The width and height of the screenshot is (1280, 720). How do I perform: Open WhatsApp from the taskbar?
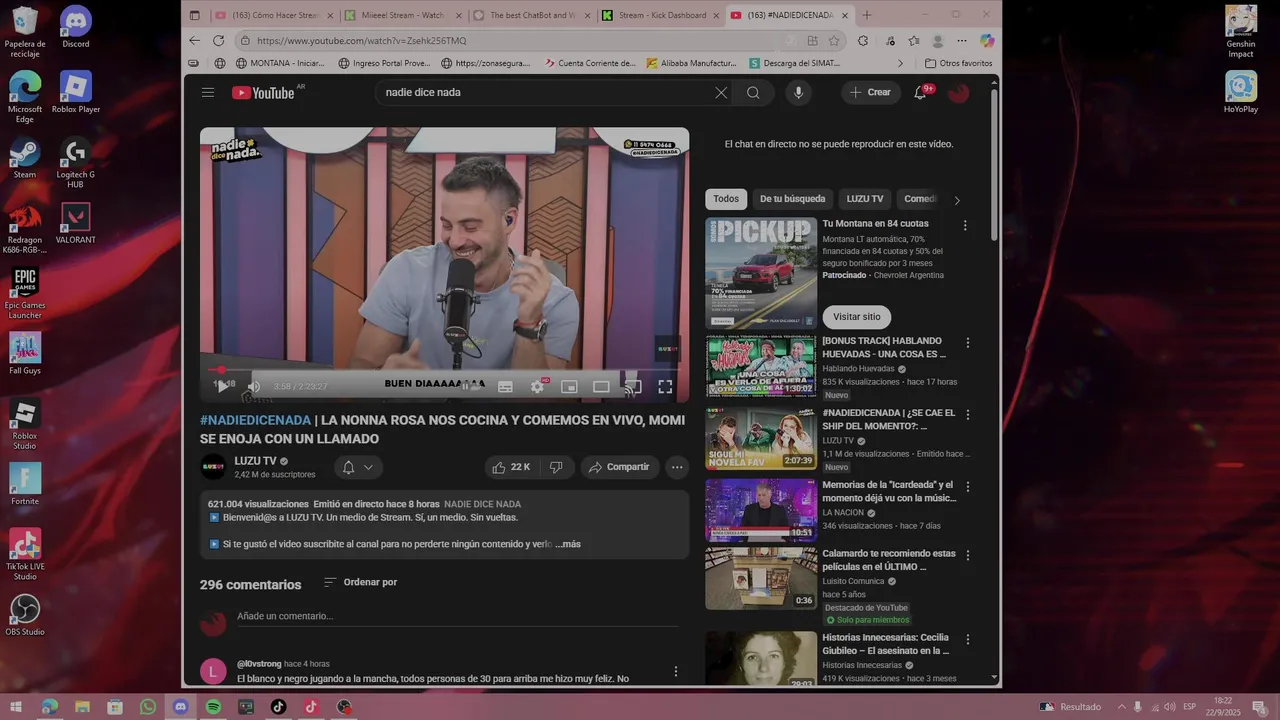(x=148, y=707)
